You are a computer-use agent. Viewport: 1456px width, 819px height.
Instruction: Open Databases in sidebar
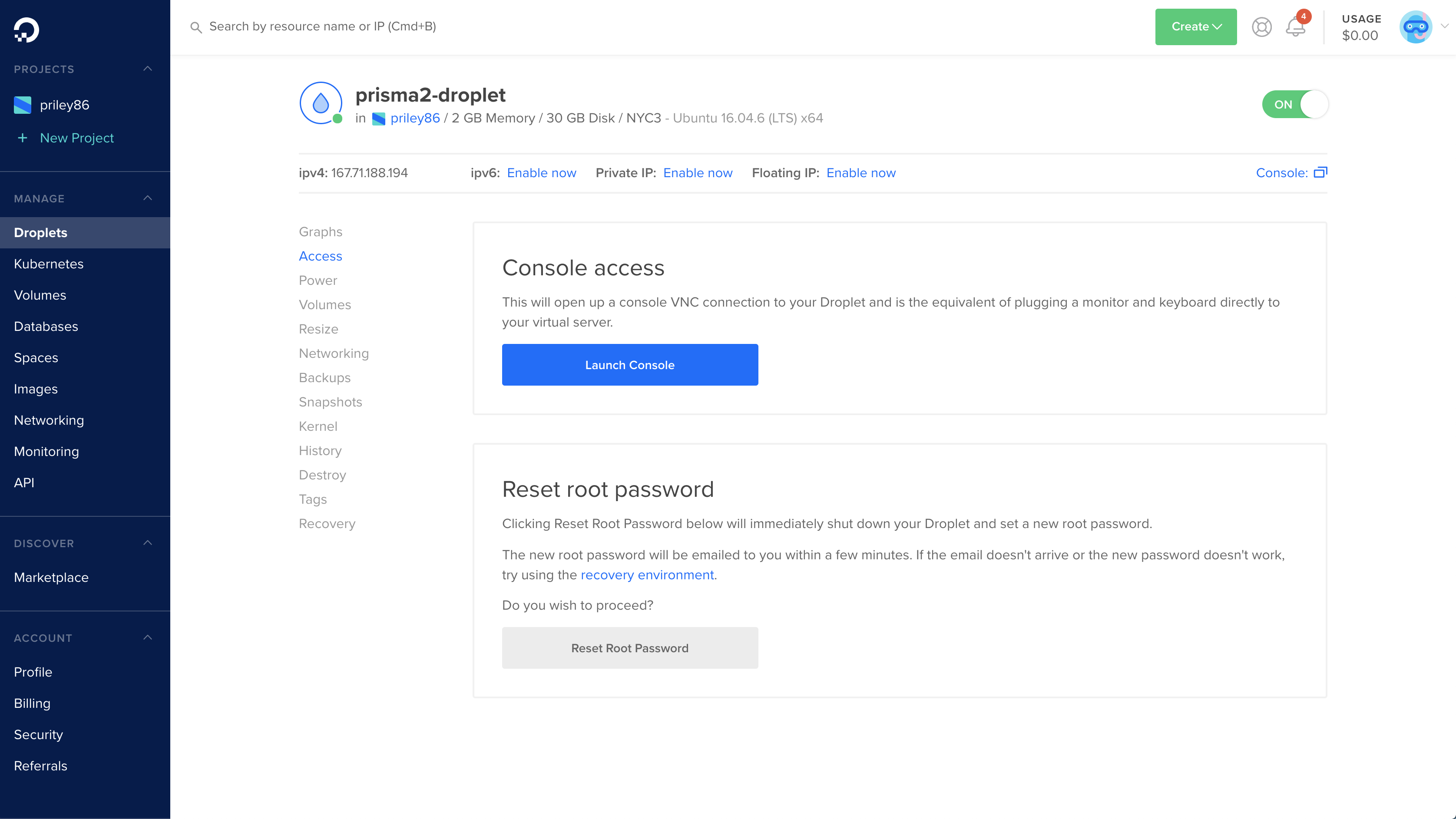(46, 326)
